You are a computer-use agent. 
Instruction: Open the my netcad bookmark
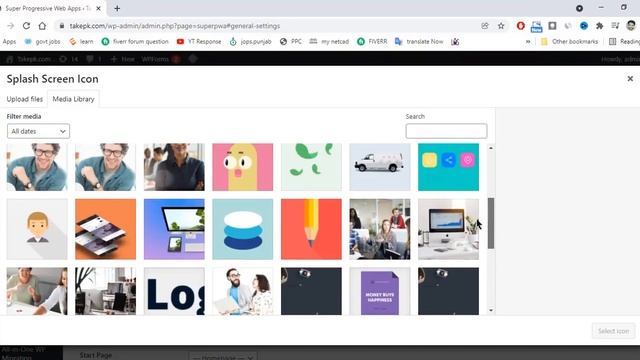tap(329, 41)
